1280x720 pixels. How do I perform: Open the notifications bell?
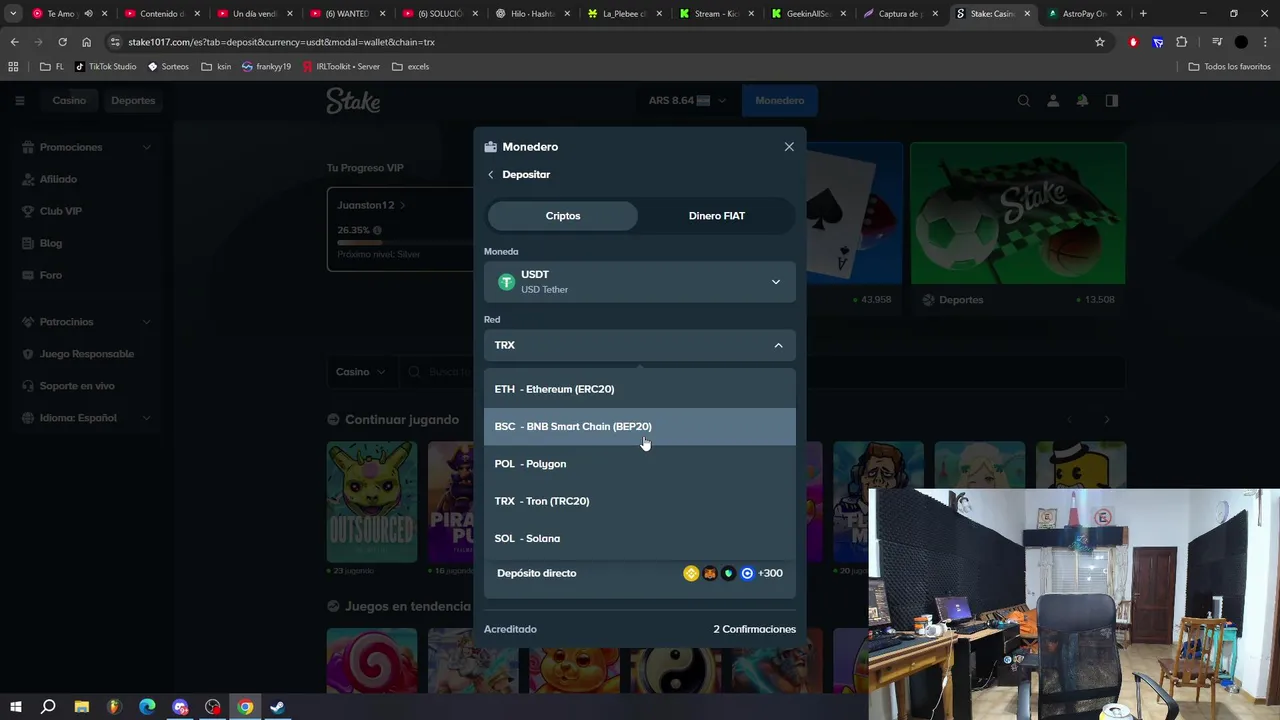[1082, 100]
